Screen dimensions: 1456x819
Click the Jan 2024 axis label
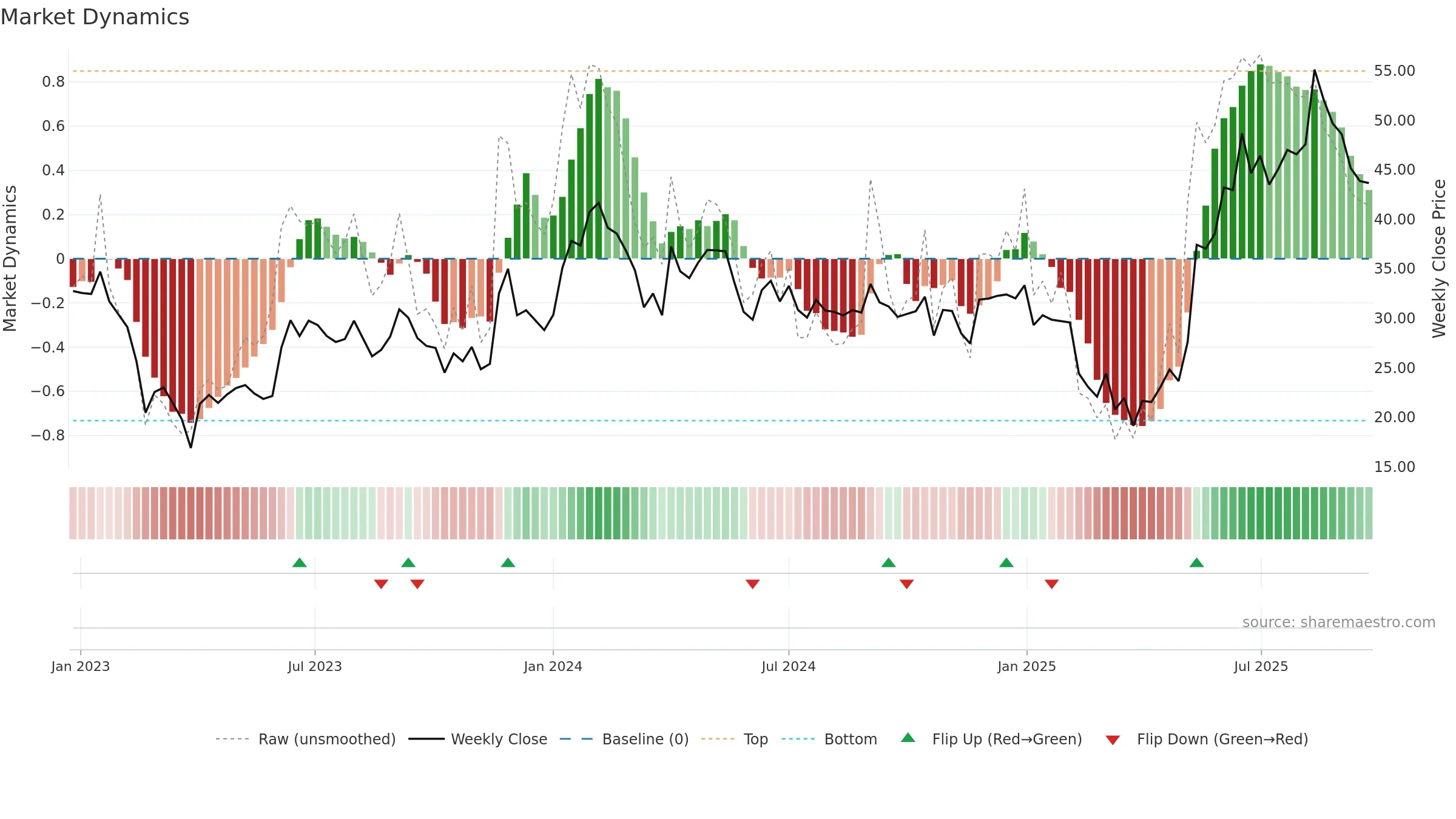click(553, 666)
